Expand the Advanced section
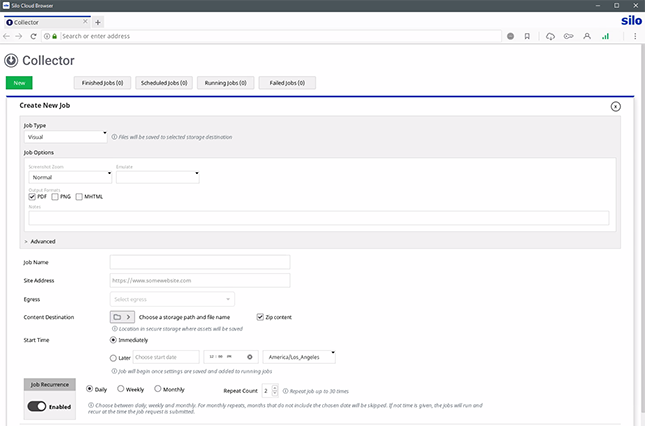The width and height of the screenshot is (645, 426). pyautogui.click(x=40, y=241)
